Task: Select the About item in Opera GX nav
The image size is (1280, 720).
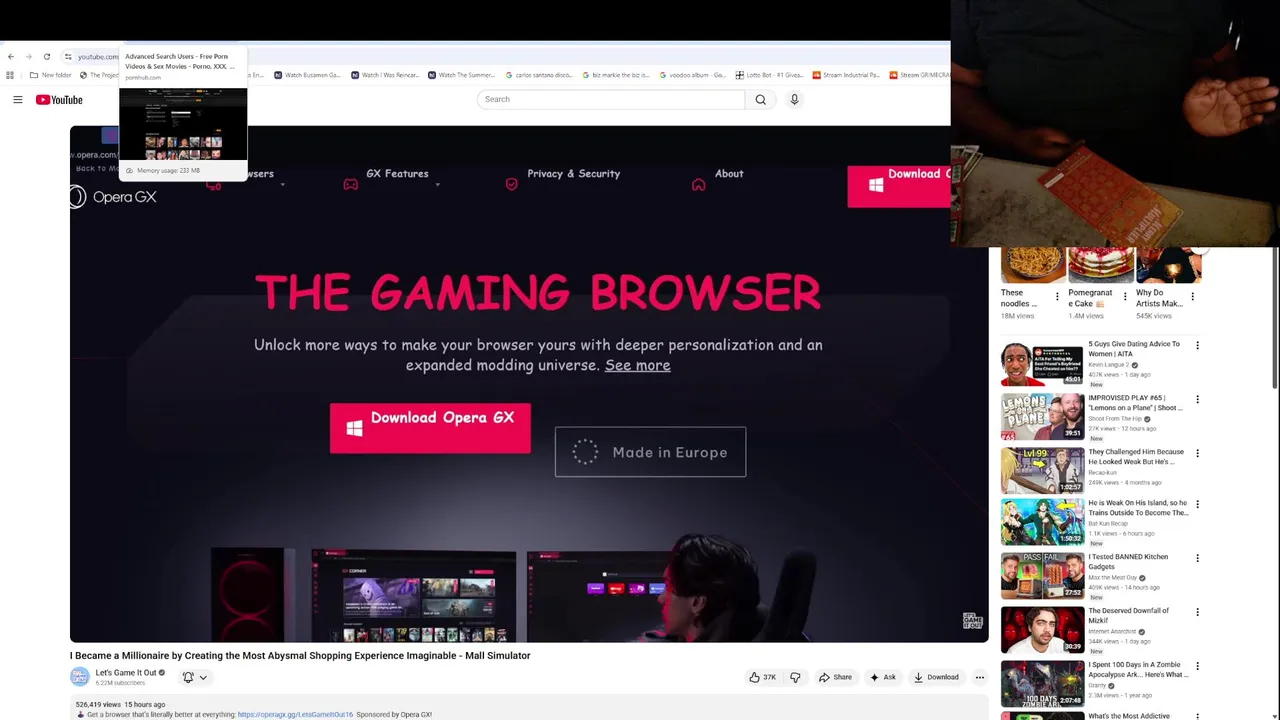Action: (729, 174)
